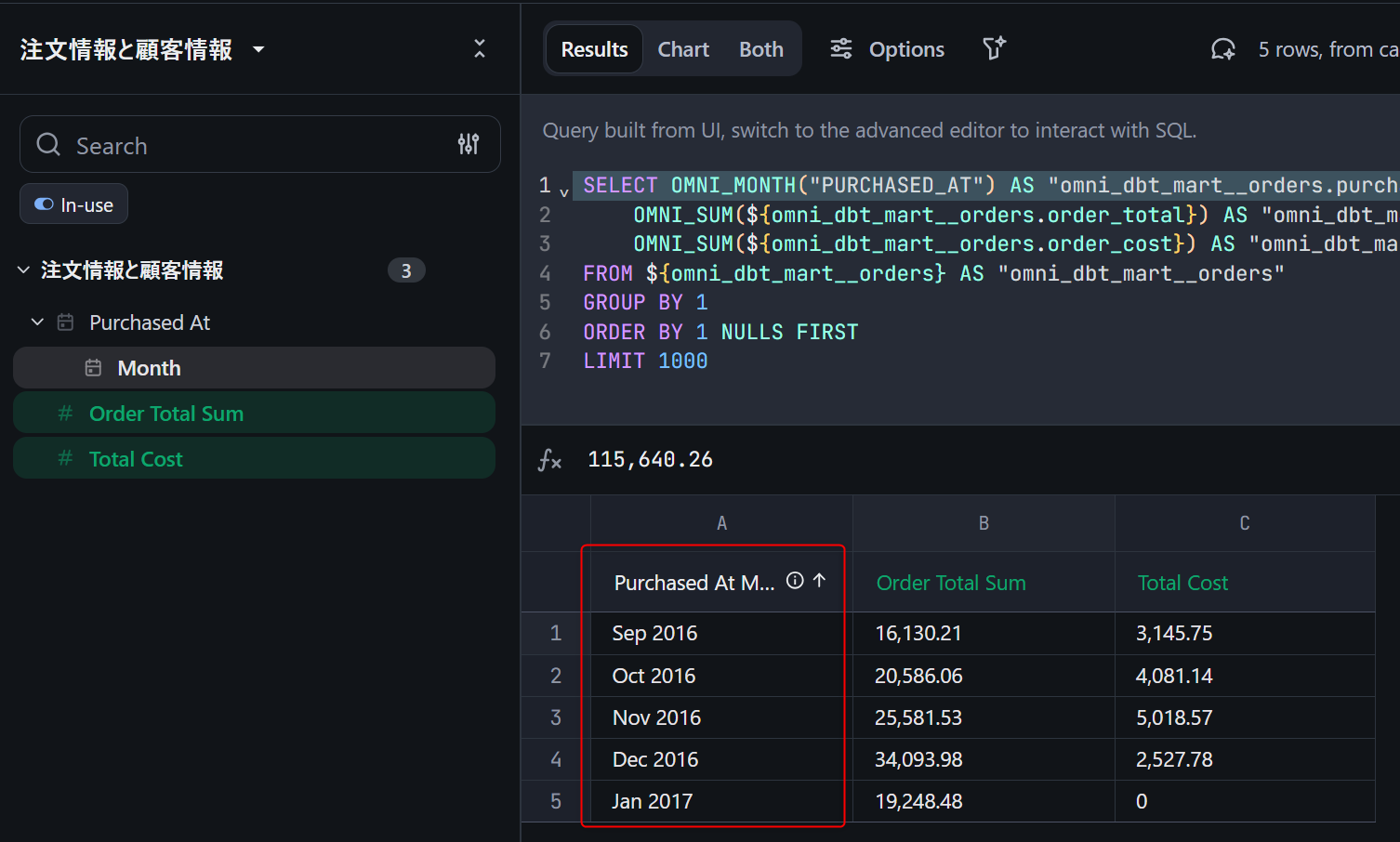The width and height of the screenshot is (1400, 842).
Task: Collapse the side panel with the chevrons icon
Action: click(x=480, y=48)
